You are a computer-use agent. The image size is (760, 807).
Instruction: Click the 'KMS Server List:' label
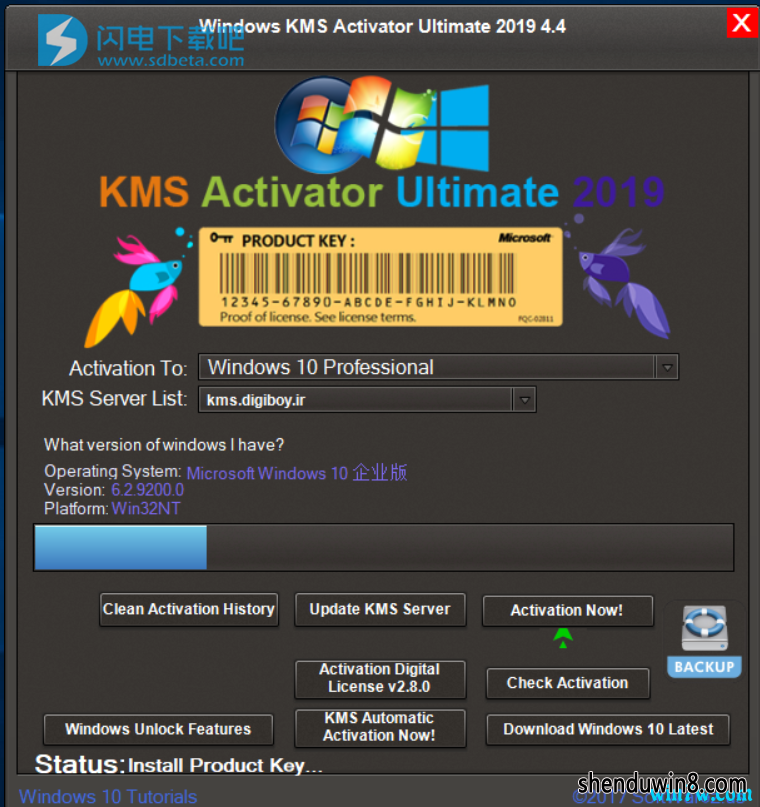pyautogui.click(x=114, y=399)
